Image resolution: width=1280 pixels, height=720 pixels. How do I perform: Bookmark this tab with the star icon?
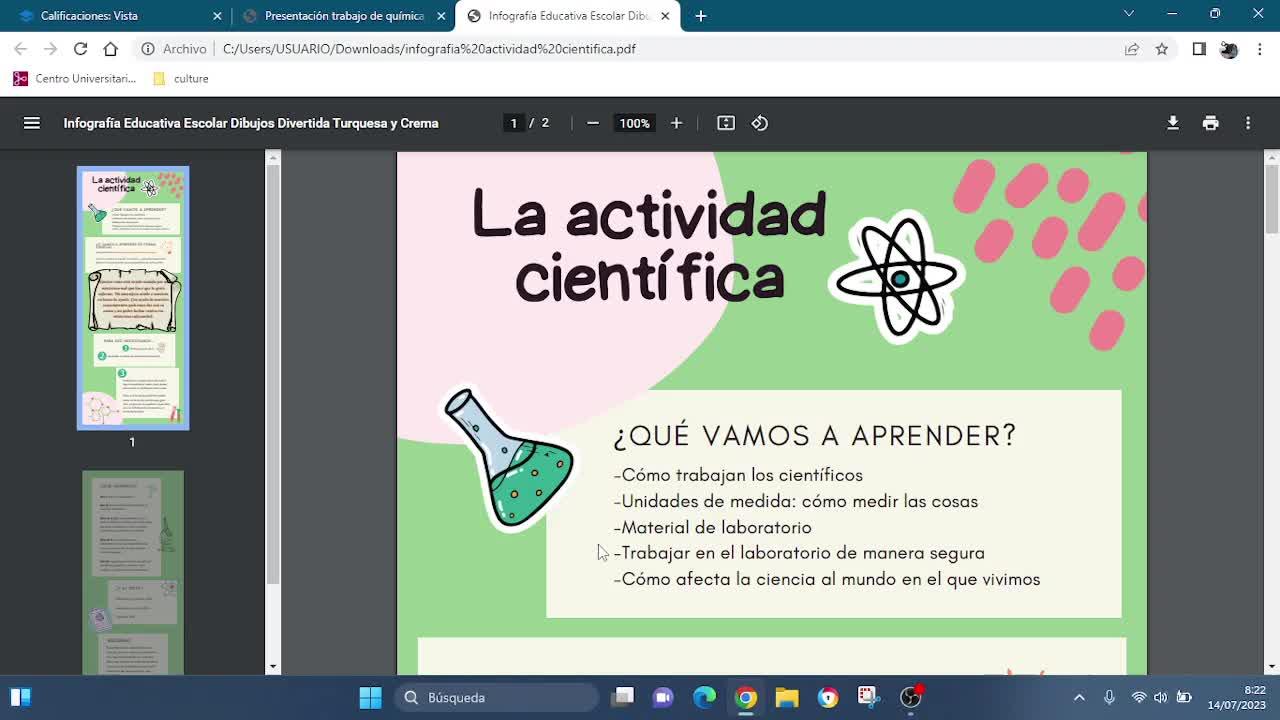pyautogui.click(x=1162, y=49)
